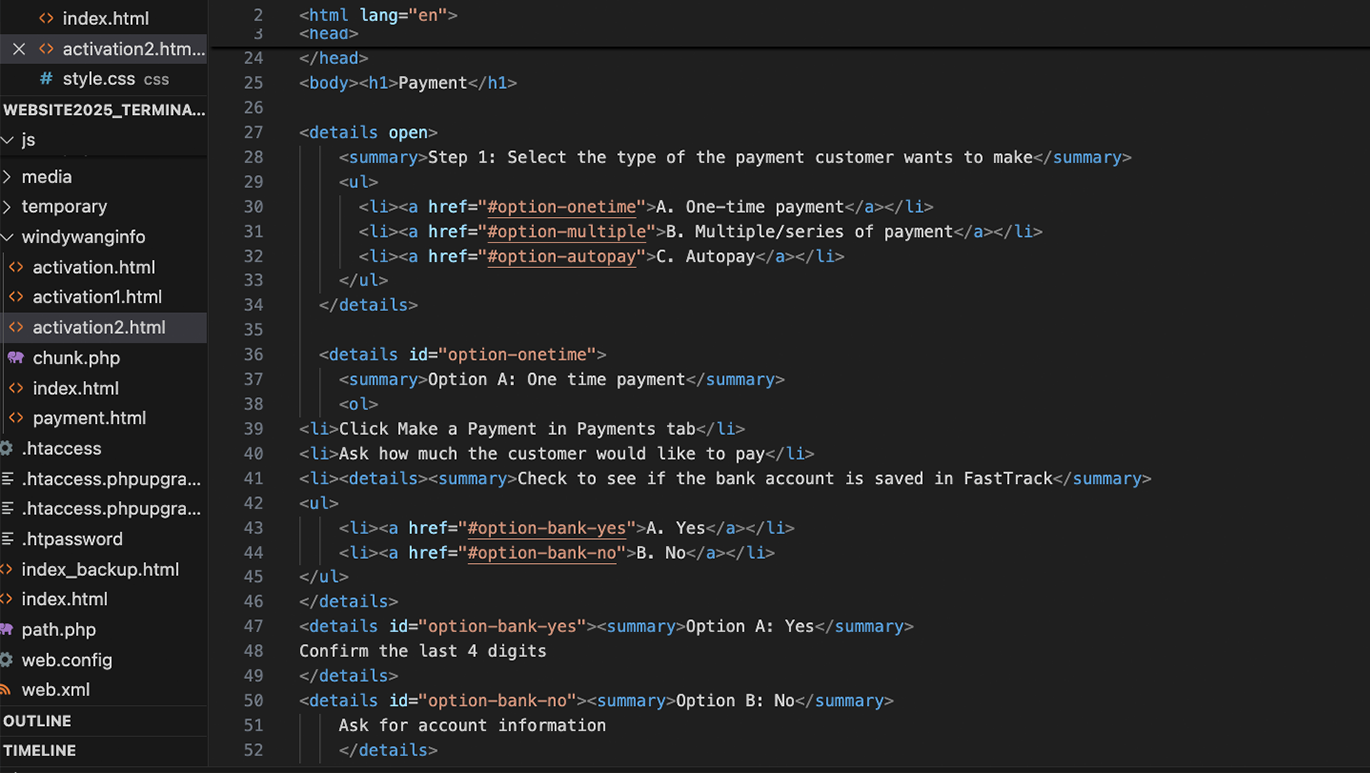The height and width of the screenshot is (773, 1370).
Task: Open index_backup.html in the explorer
Action: 100,569
